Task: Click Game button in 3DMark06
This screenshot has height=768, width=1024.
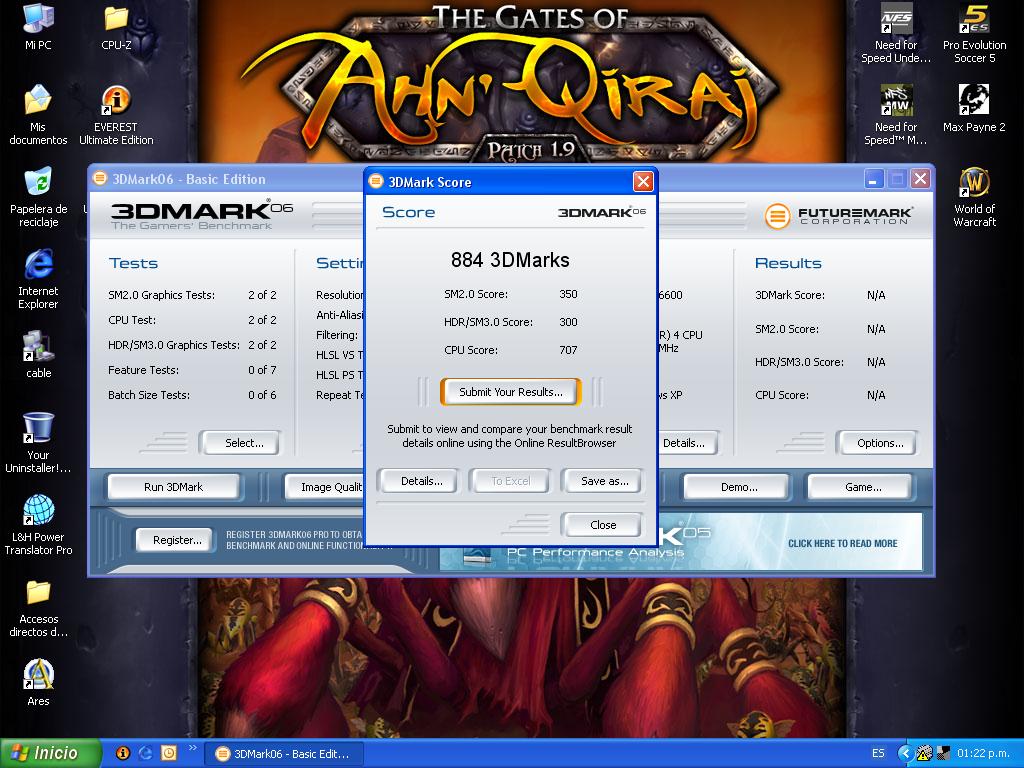Action: pos(862,487)
